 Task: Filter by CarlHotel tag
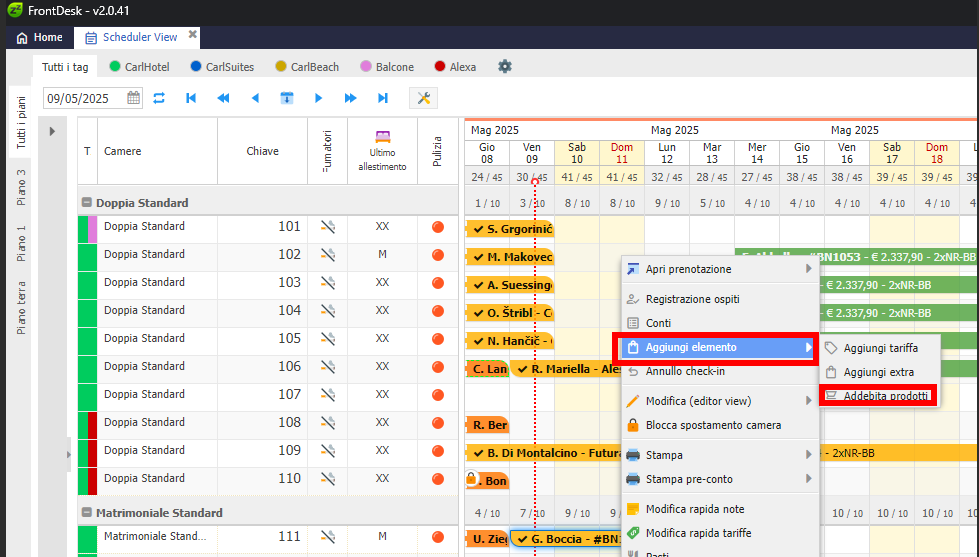point(139,67)
